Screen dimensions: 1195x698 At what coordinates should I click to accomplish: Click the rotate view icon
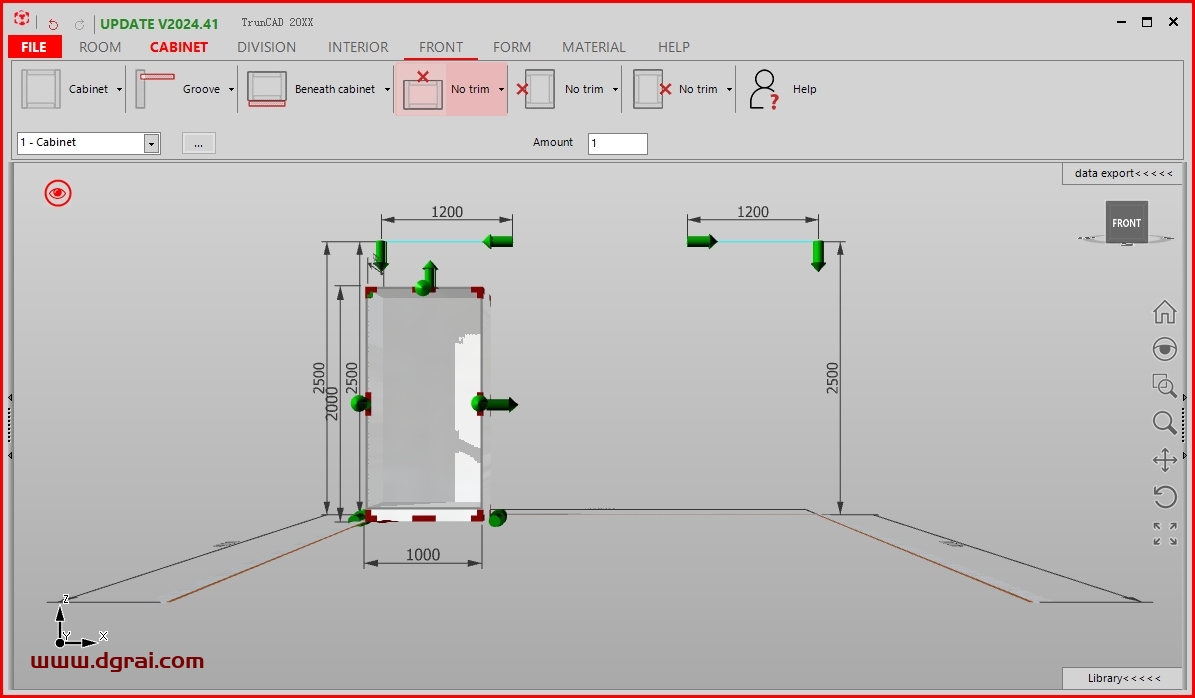(1165, 497)
